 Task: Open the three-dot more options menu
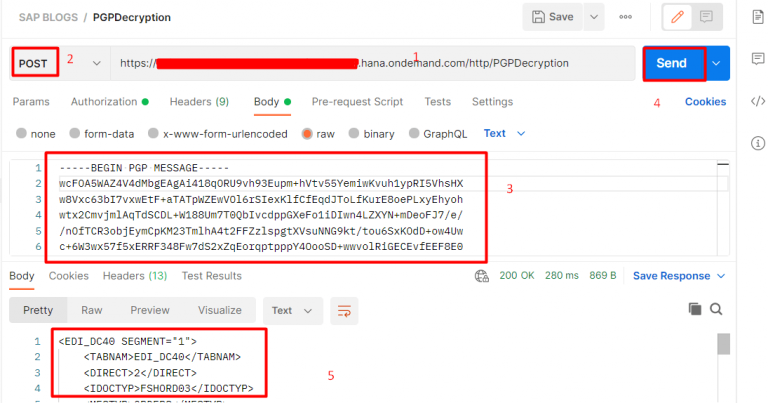[626, 17]
